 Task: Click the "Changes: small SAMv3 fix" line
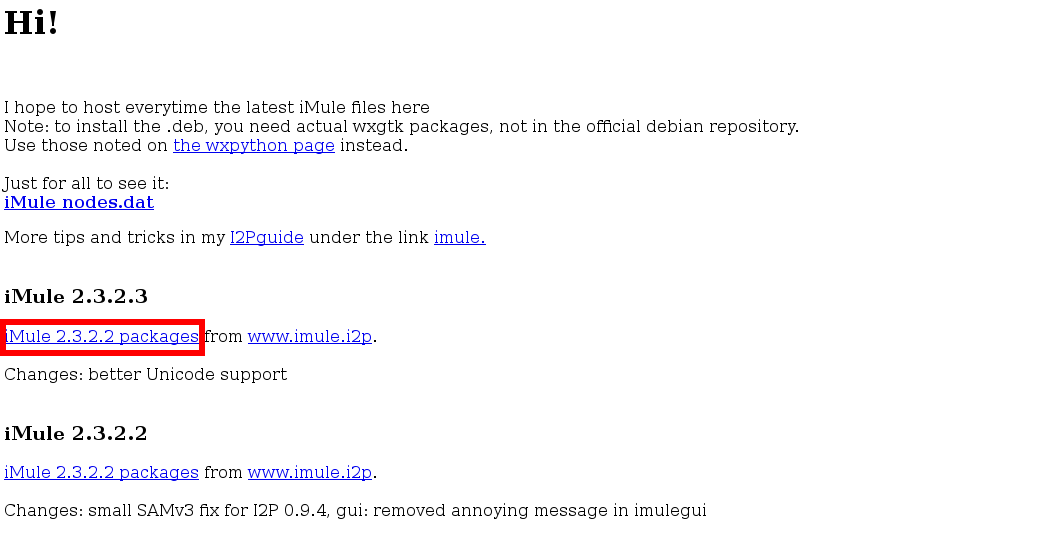[x=355, y=511]
